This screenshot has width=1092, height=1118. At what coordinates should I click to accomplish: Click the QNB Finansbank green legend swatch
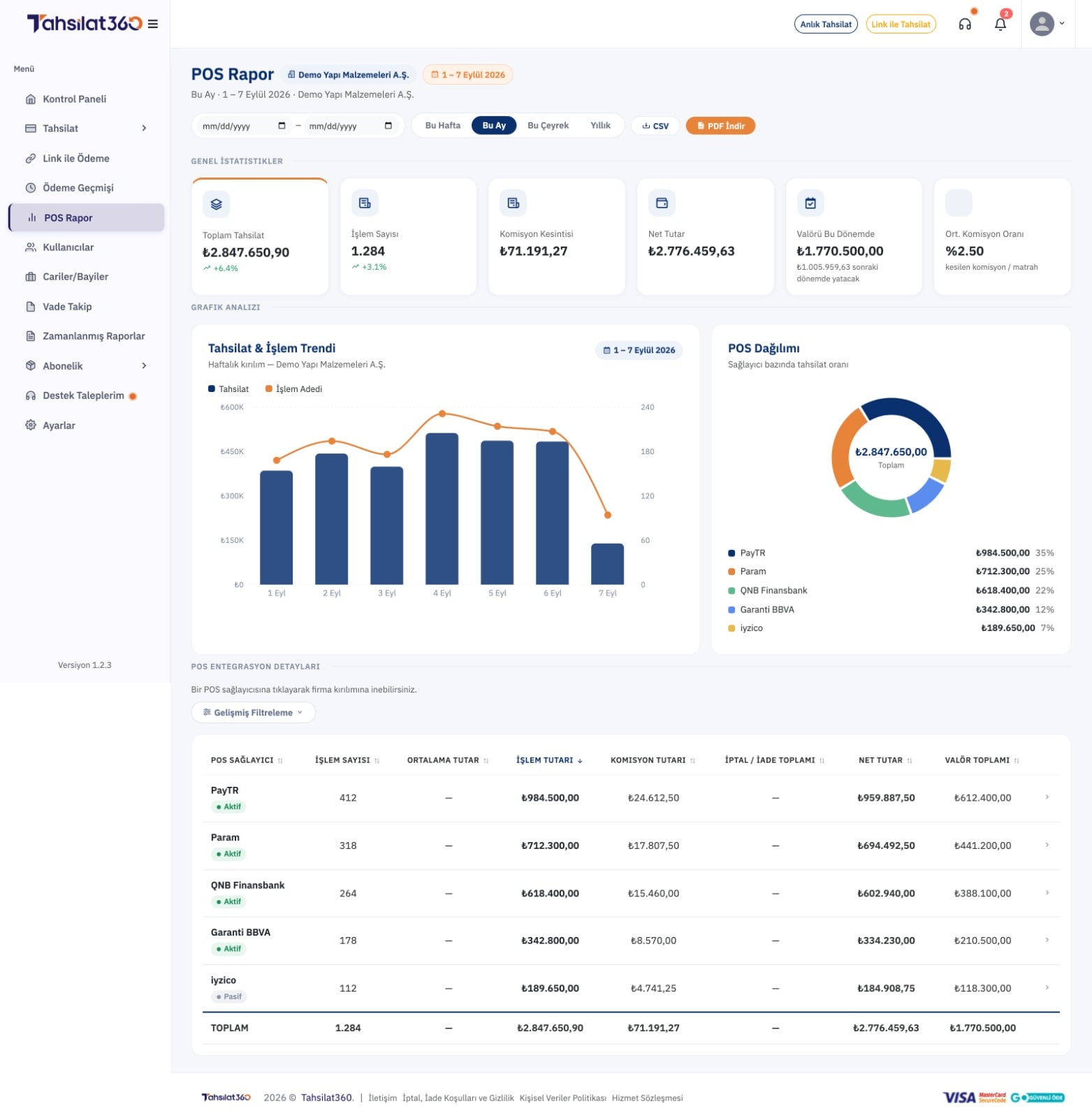pos(731,591)
